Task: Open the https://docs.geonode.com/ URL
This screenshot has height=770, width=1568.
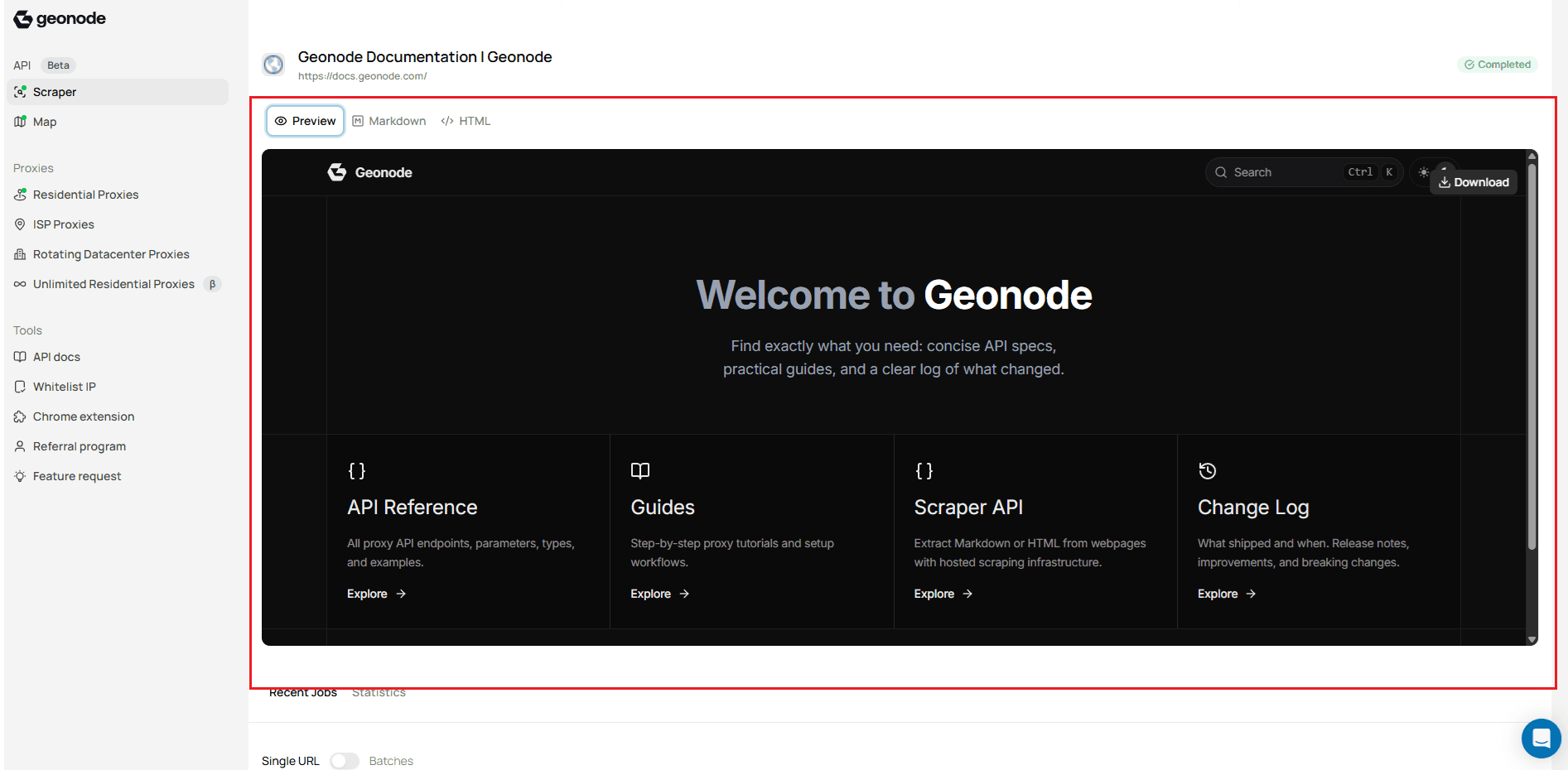Action: (x=362, y=76)
